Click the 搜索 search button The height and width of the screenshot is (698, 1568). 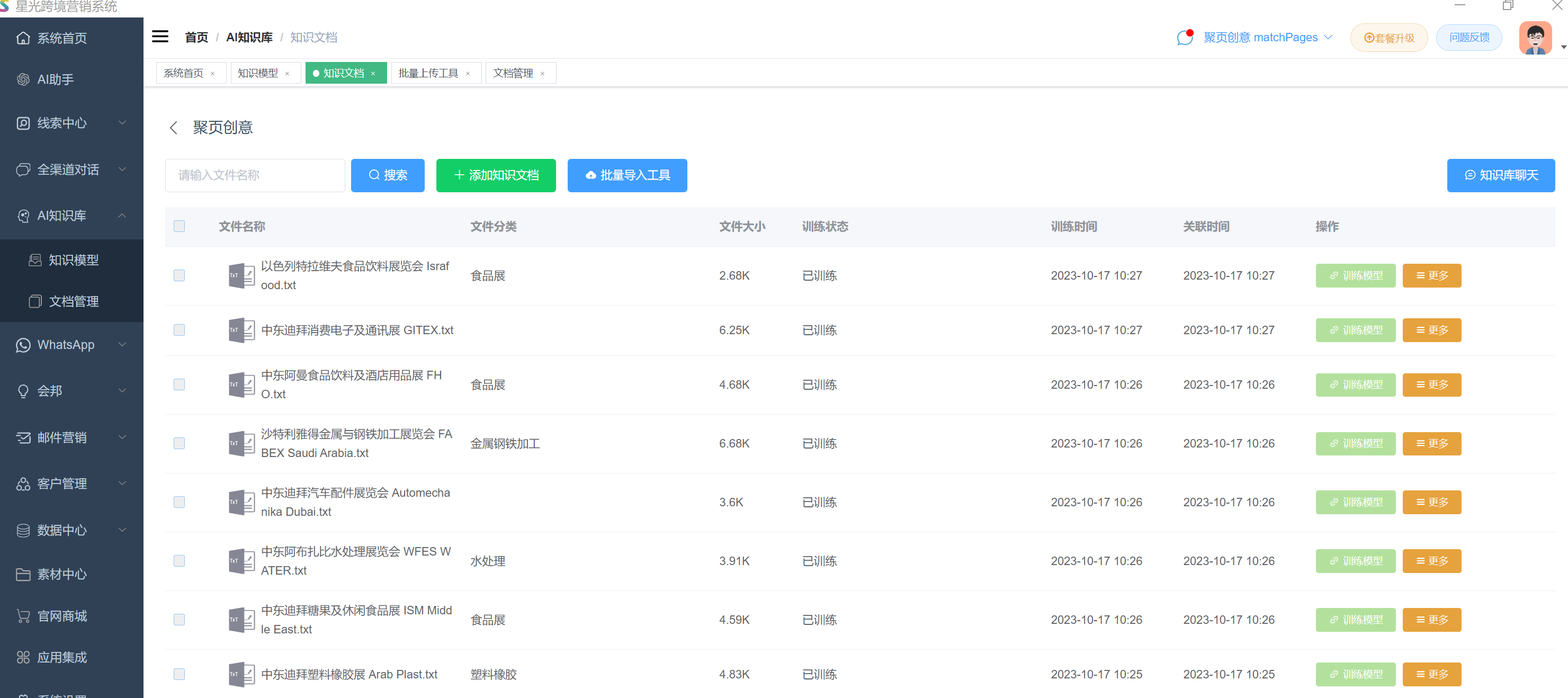388,175
